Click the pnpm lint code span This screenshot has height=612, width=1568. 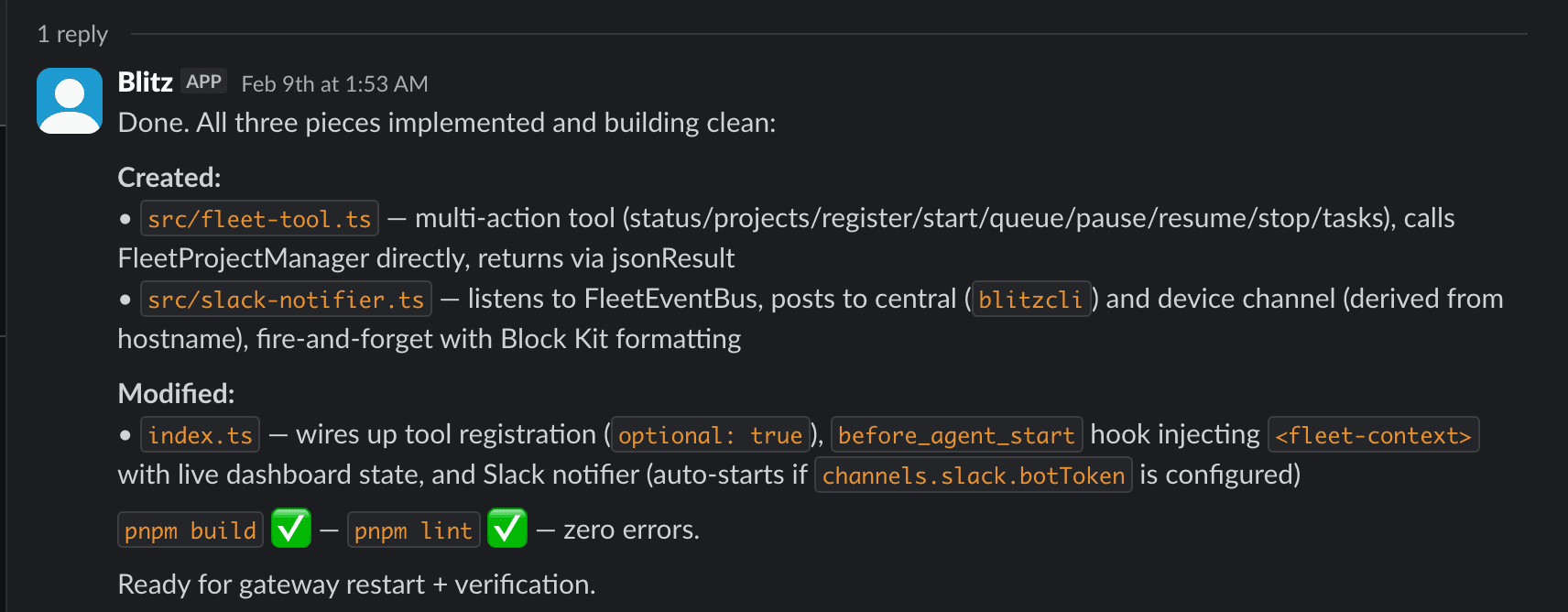(413, 530)
